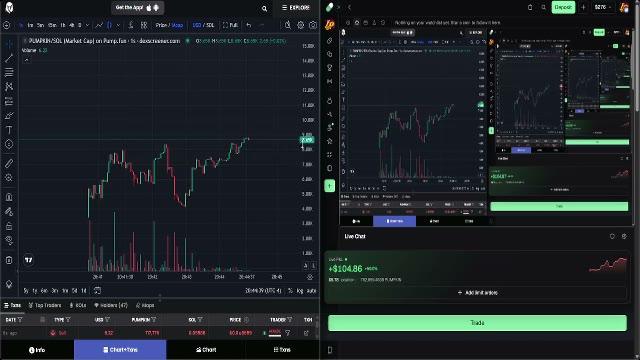Select the patterns drawing tool
The width and height of the screenshot is (640, 360).
[9, 87]
